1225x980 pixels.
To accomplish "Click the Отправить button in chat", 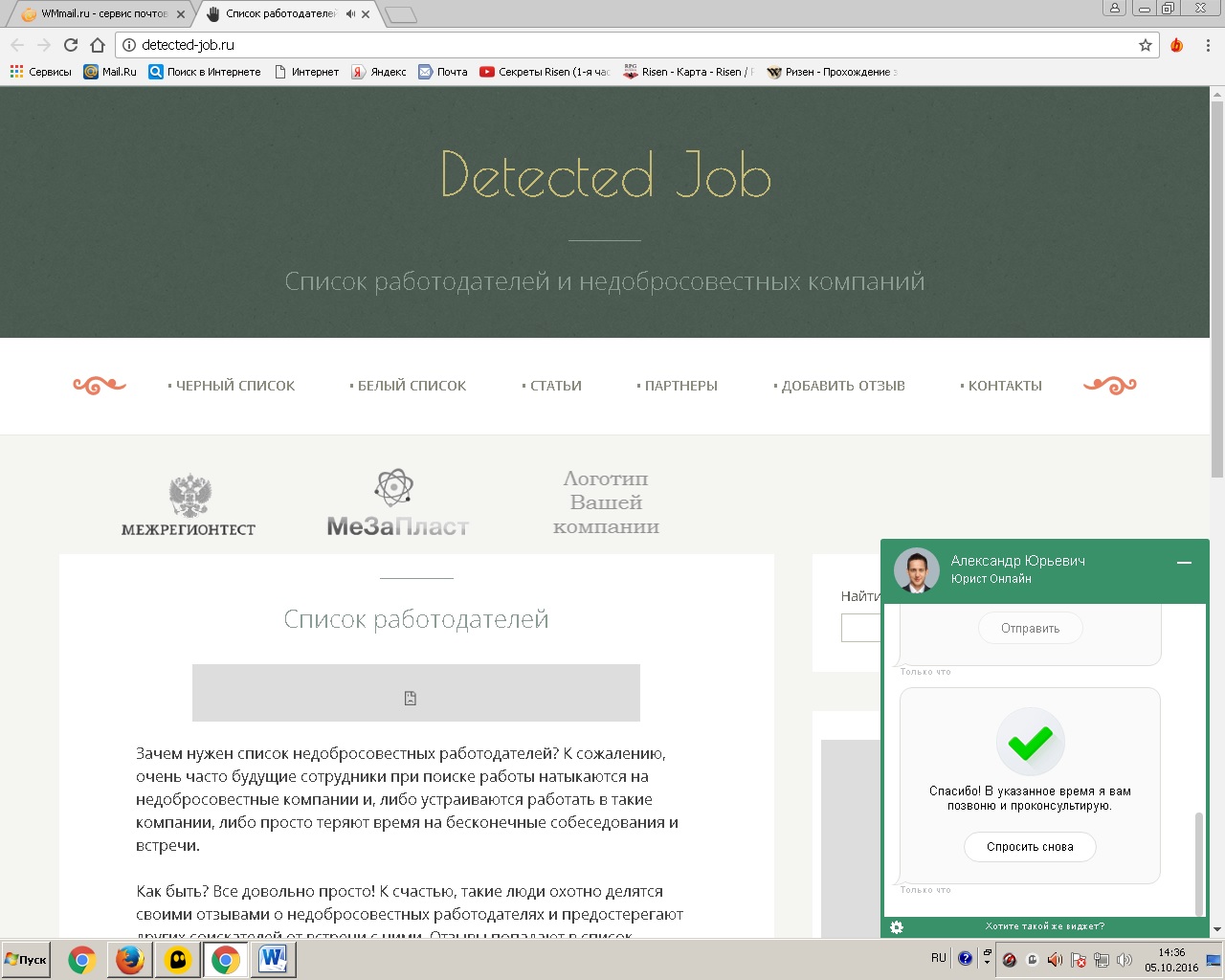I will (x=1031, y=629).
